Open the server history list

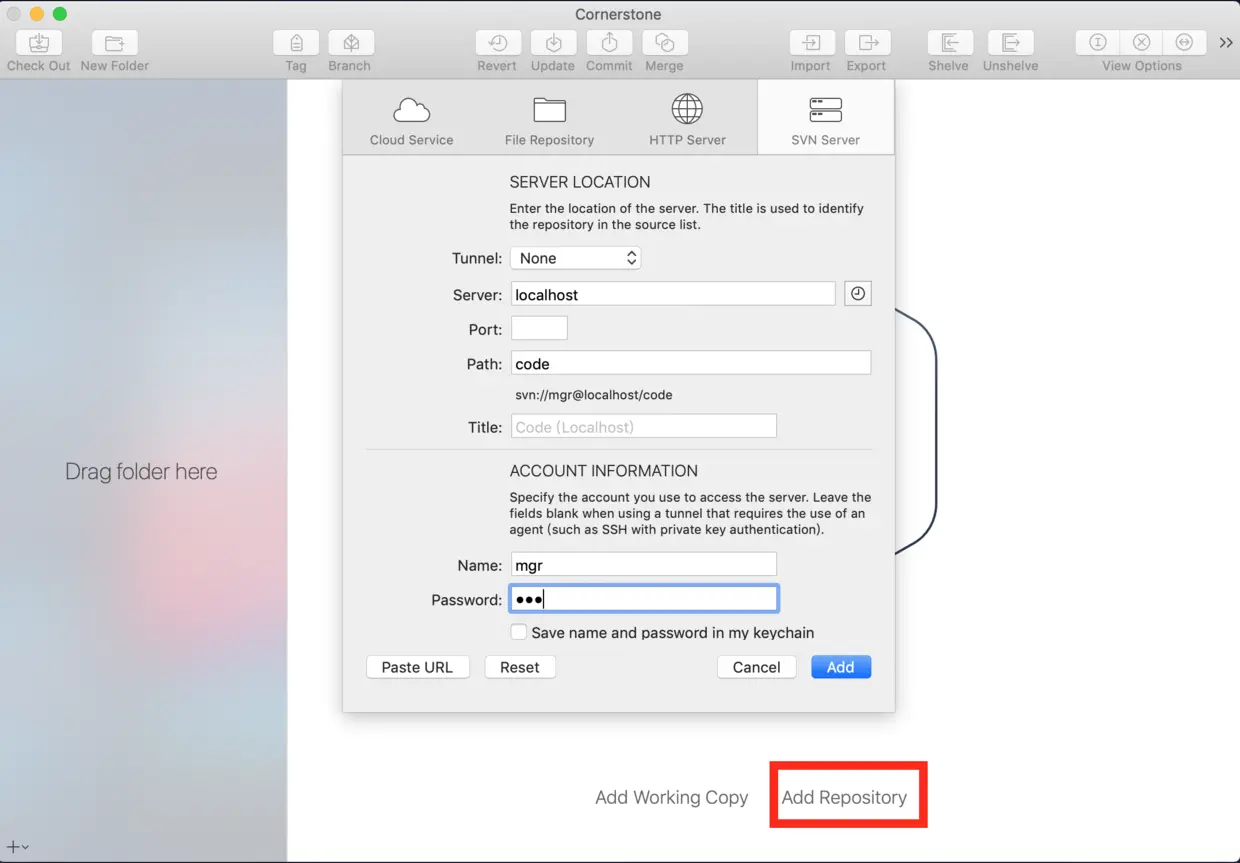point(857,292)
